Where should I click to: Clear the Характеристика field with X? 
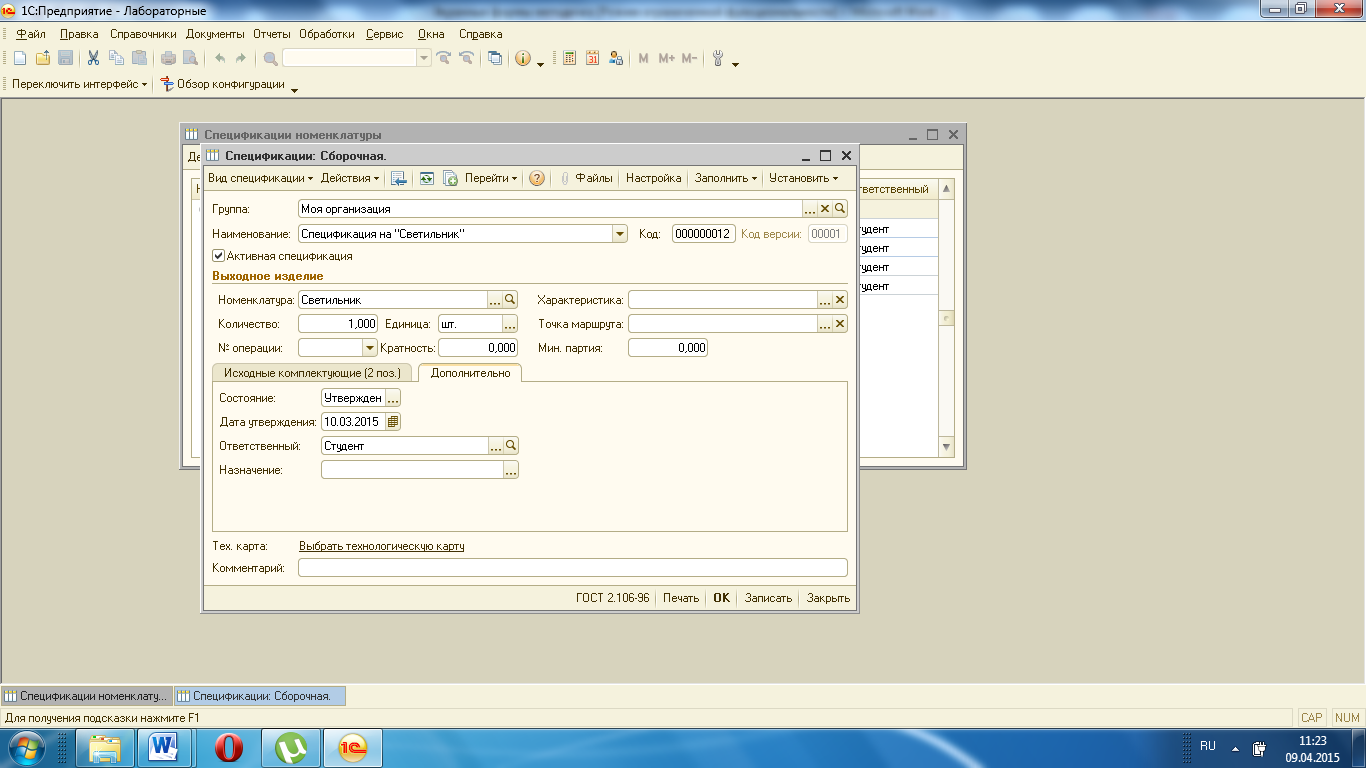840,299
